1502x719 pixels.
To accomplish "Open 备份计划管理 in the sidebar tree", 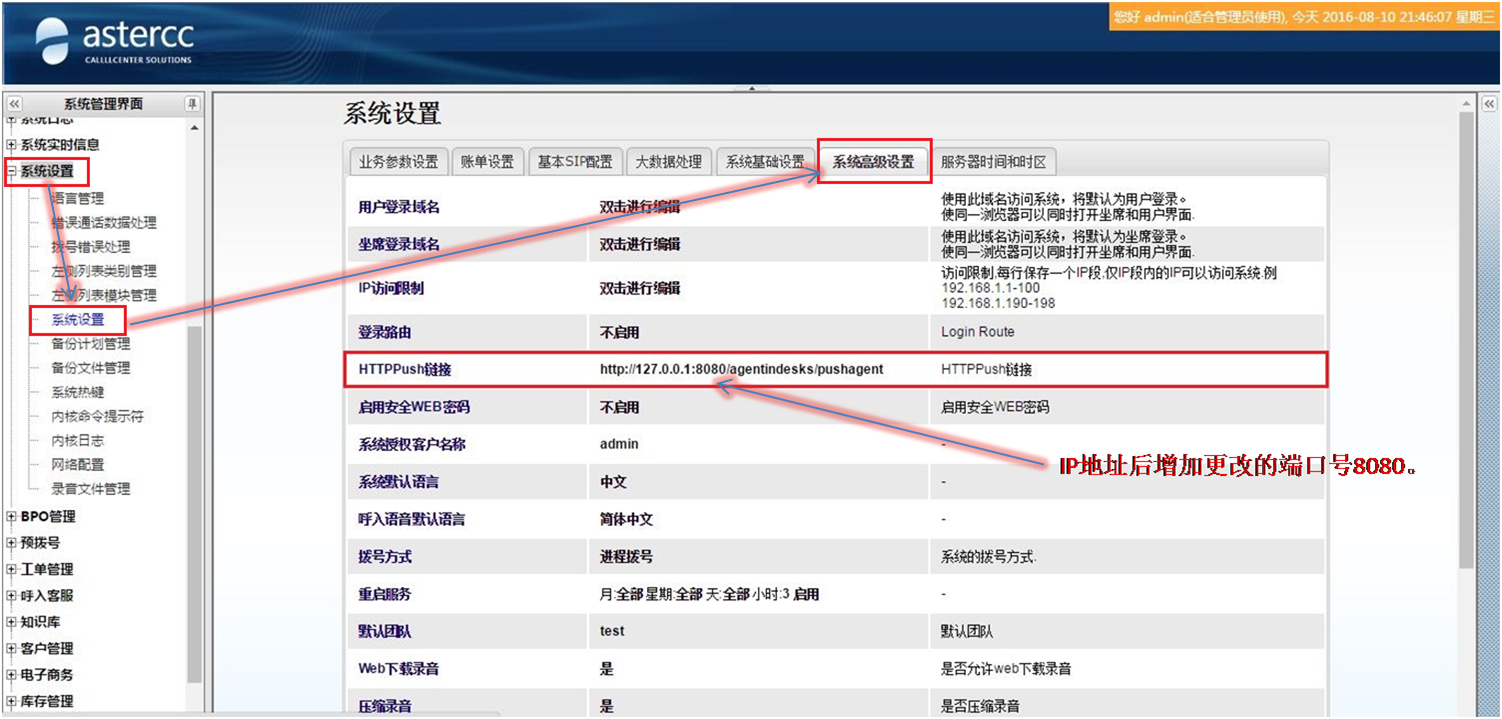I will tap(90, 344).
